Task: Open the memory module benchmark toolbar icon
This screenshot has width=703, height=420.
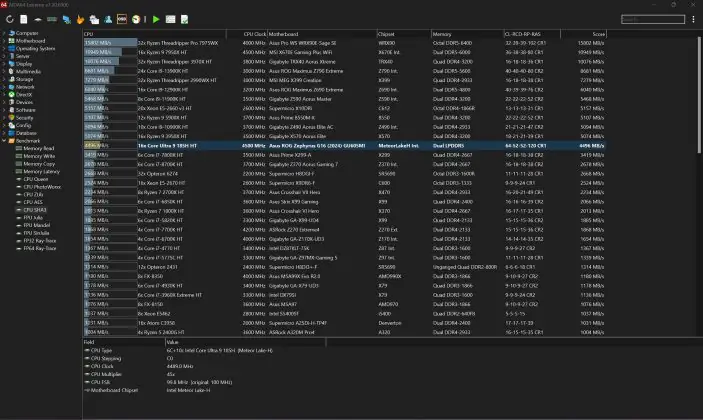Action: pos(52,19)
